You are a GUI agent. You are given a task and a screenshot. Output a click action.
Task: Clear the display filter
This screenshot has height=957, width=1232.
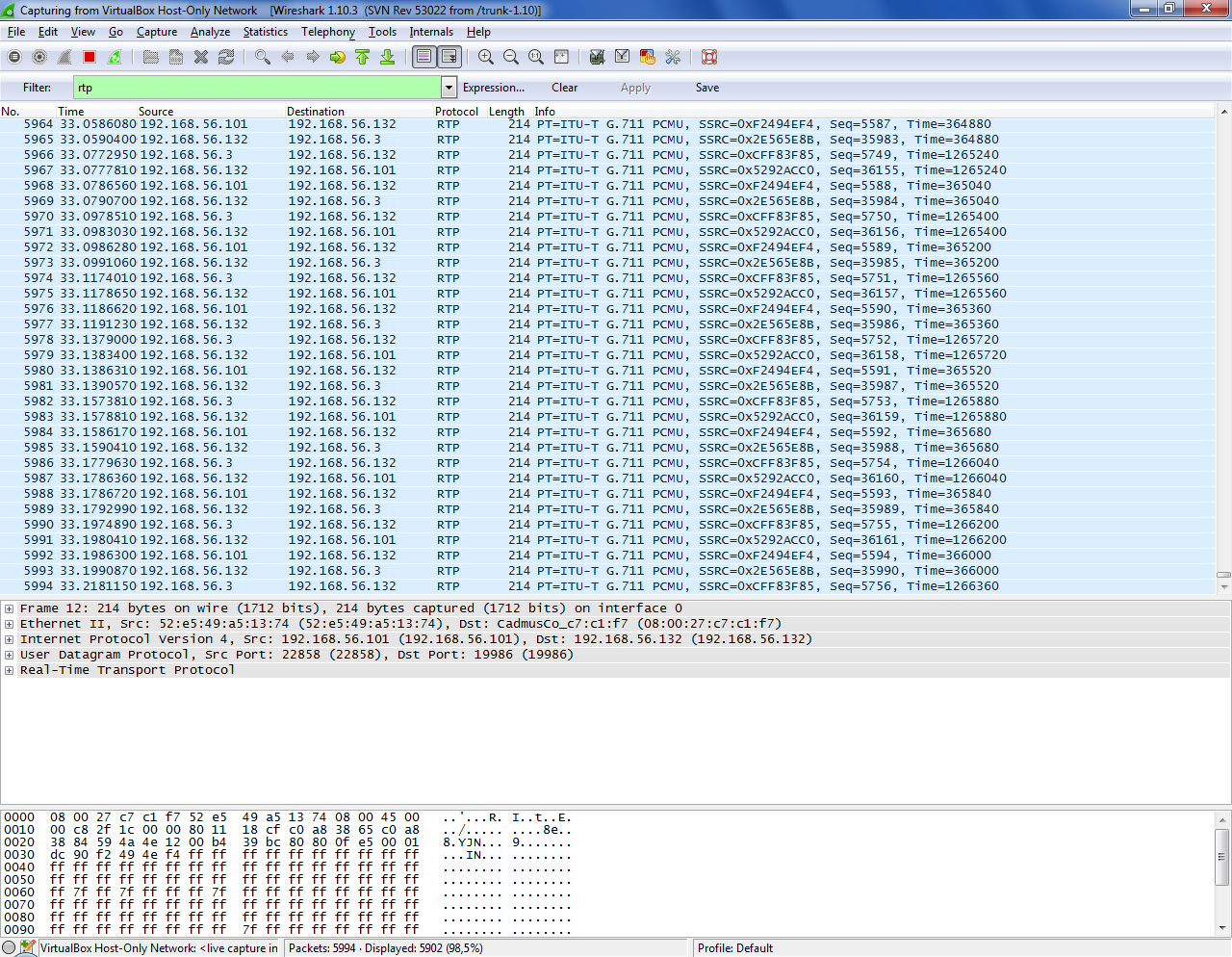pyautogui.click(x=564, y=88)
